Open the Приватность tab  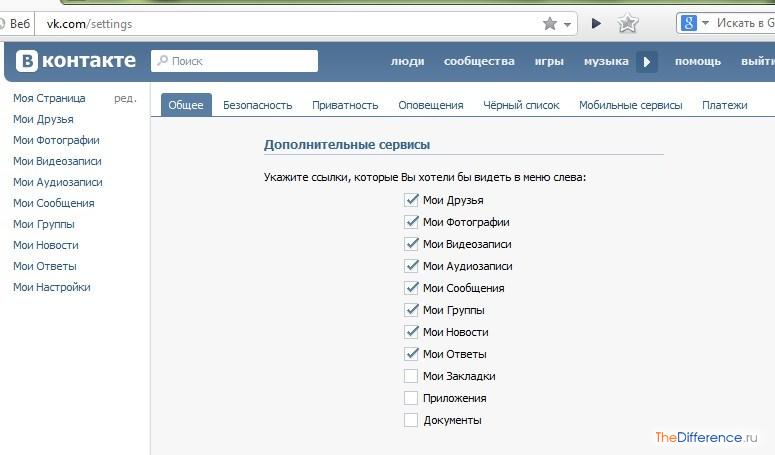345,105
